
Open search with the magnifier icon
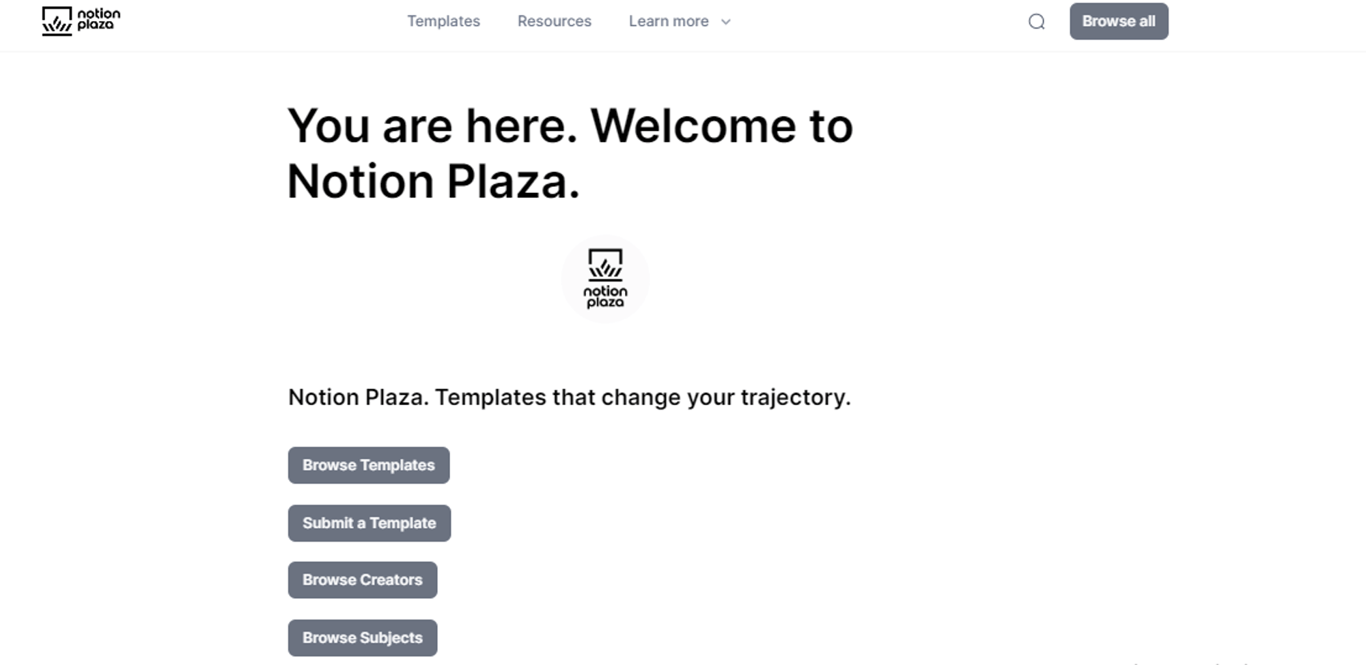click(x=1037, y=21)
